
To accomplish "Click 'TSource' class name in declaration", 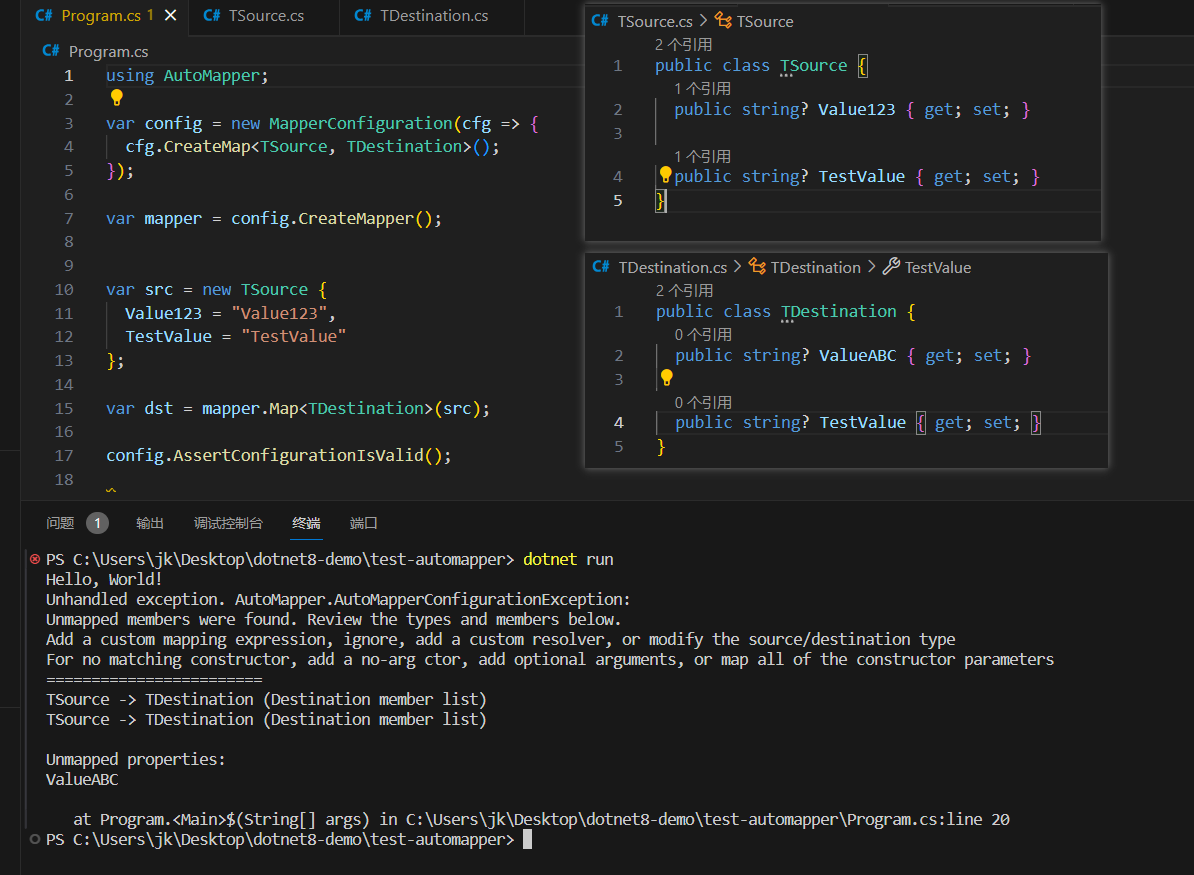I will [813, 65].
